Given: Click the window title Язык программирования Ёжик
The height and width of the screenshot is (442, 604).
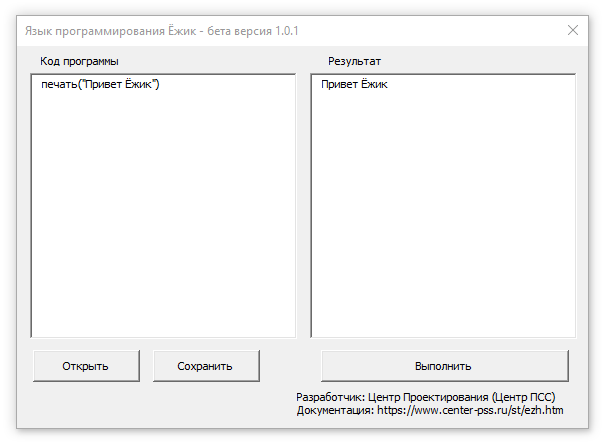Looking at the screenshot, I should pos(111,31).
